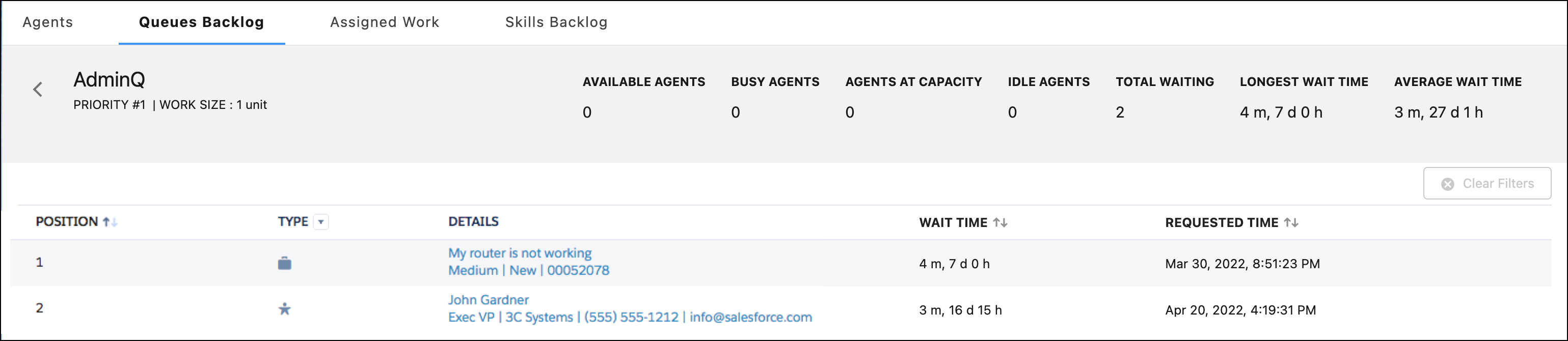Open John Gardner's record link
1568x341 pixels.
tap(489, 300)
